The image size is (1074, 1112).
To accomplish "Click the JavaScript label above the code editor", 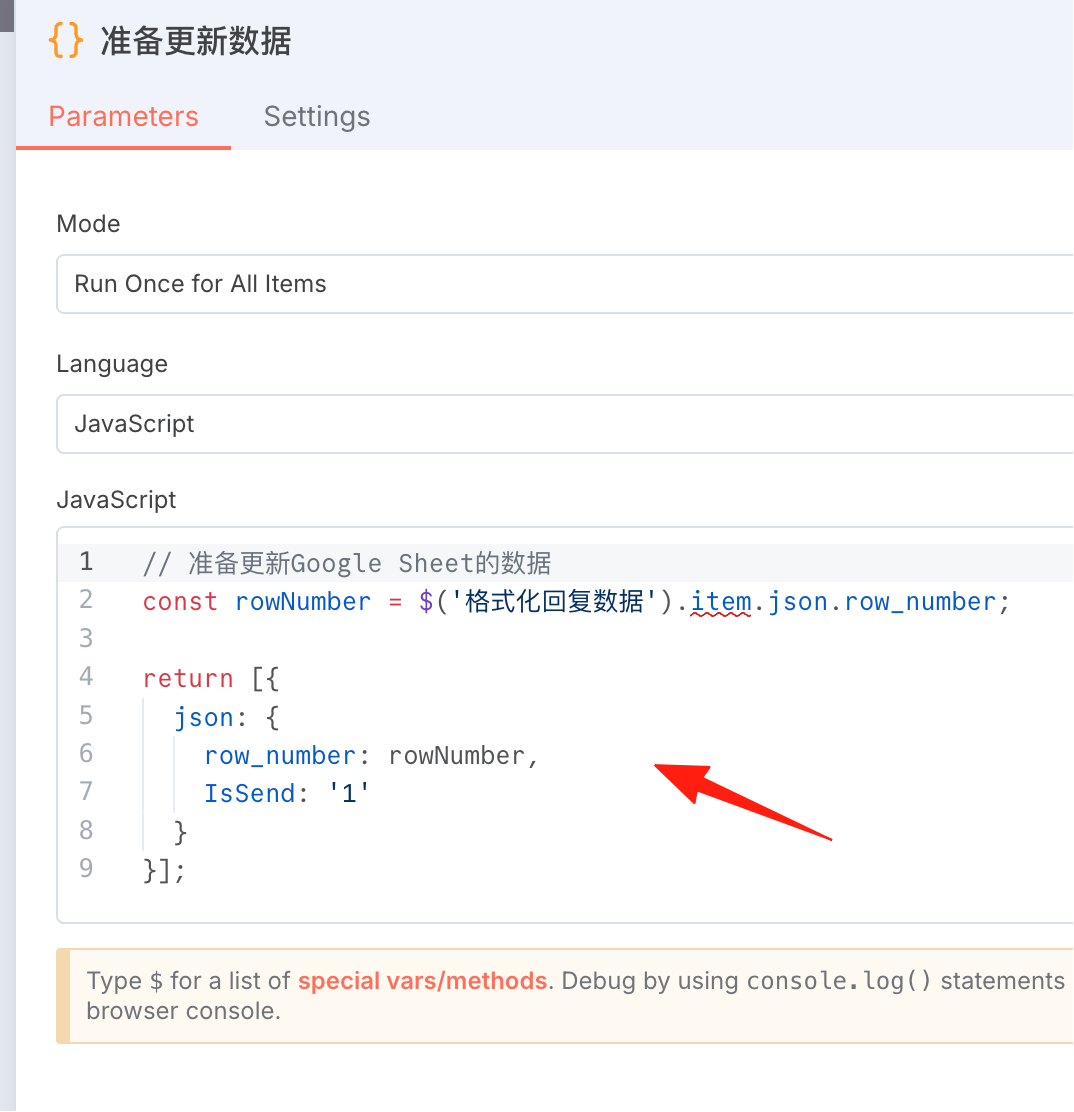I will pyautogui.click(x=116, y=499).
